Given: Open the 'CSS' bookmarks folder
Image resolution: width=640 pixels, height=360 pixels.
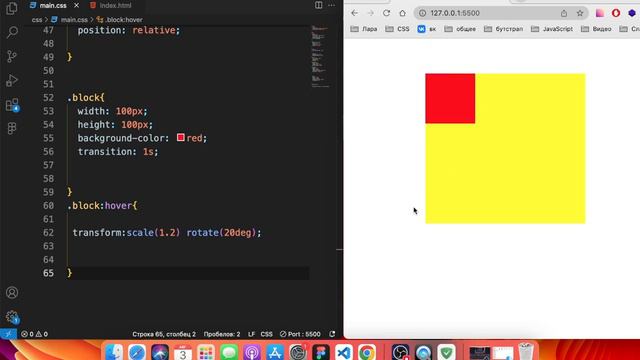Looking at the screenshot, I should 398,29.
